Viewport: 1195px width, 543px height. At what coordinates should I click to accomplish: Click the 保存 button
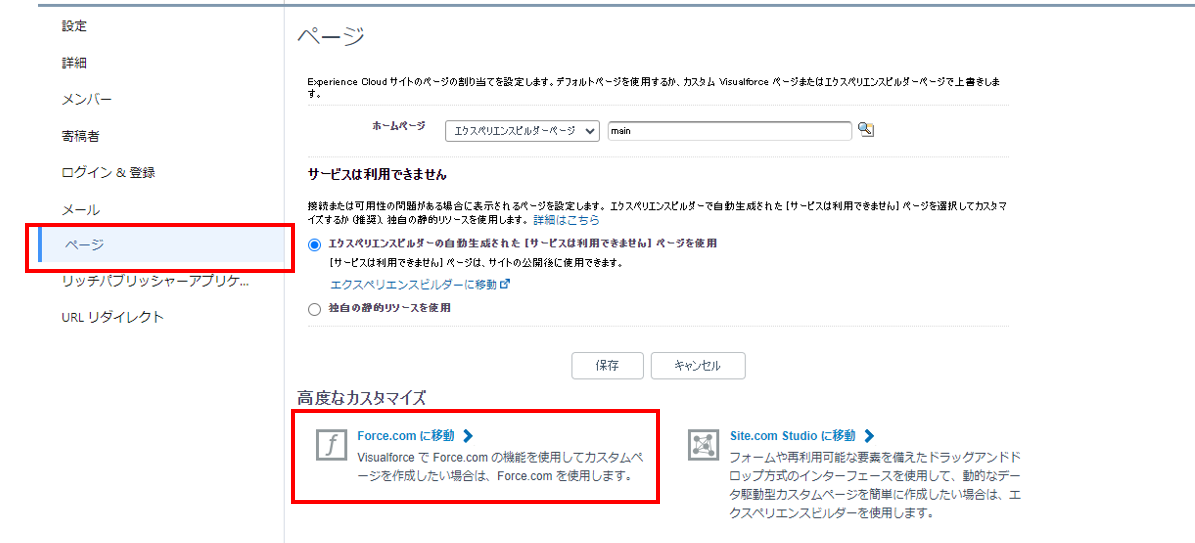(607, 365)
